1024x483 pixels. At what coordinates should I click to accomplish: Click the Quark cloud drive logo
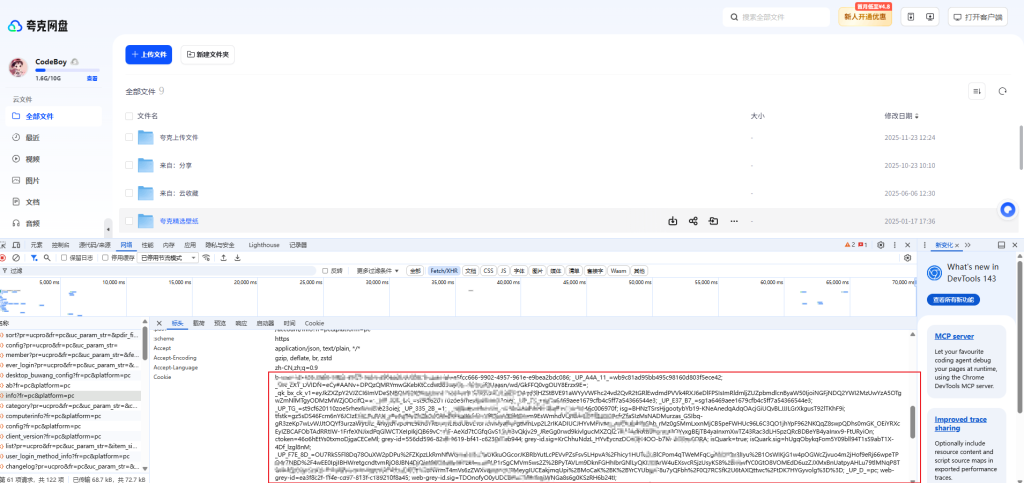pos(38,25)
